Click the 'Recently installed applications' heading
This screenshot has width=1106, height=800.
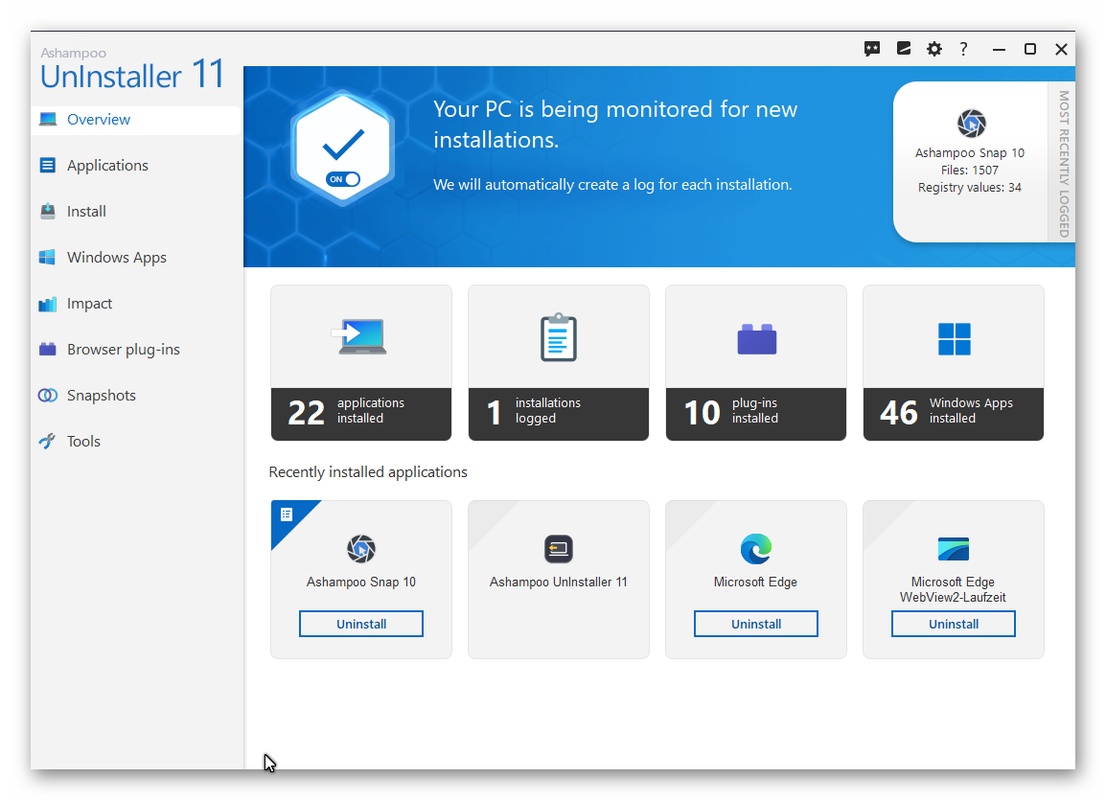click(368, 472)
